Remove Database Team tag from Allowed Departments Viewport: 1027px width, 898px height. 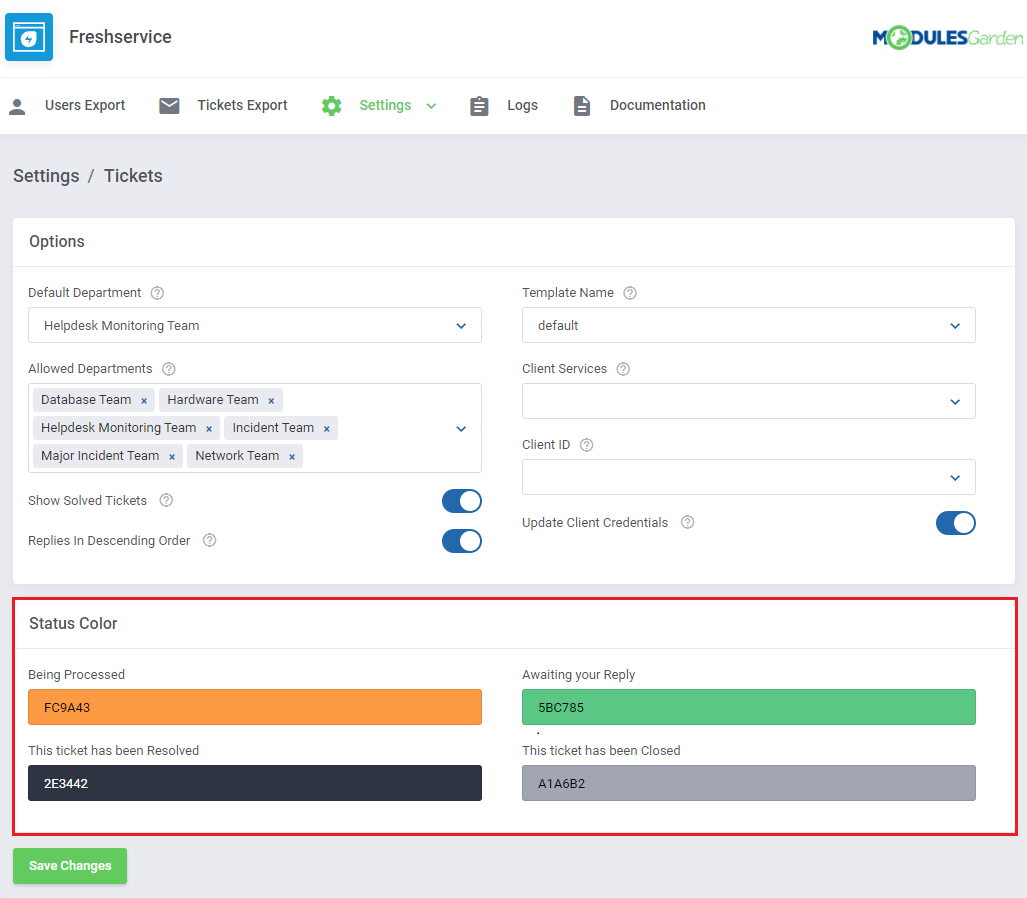[144, 400]
